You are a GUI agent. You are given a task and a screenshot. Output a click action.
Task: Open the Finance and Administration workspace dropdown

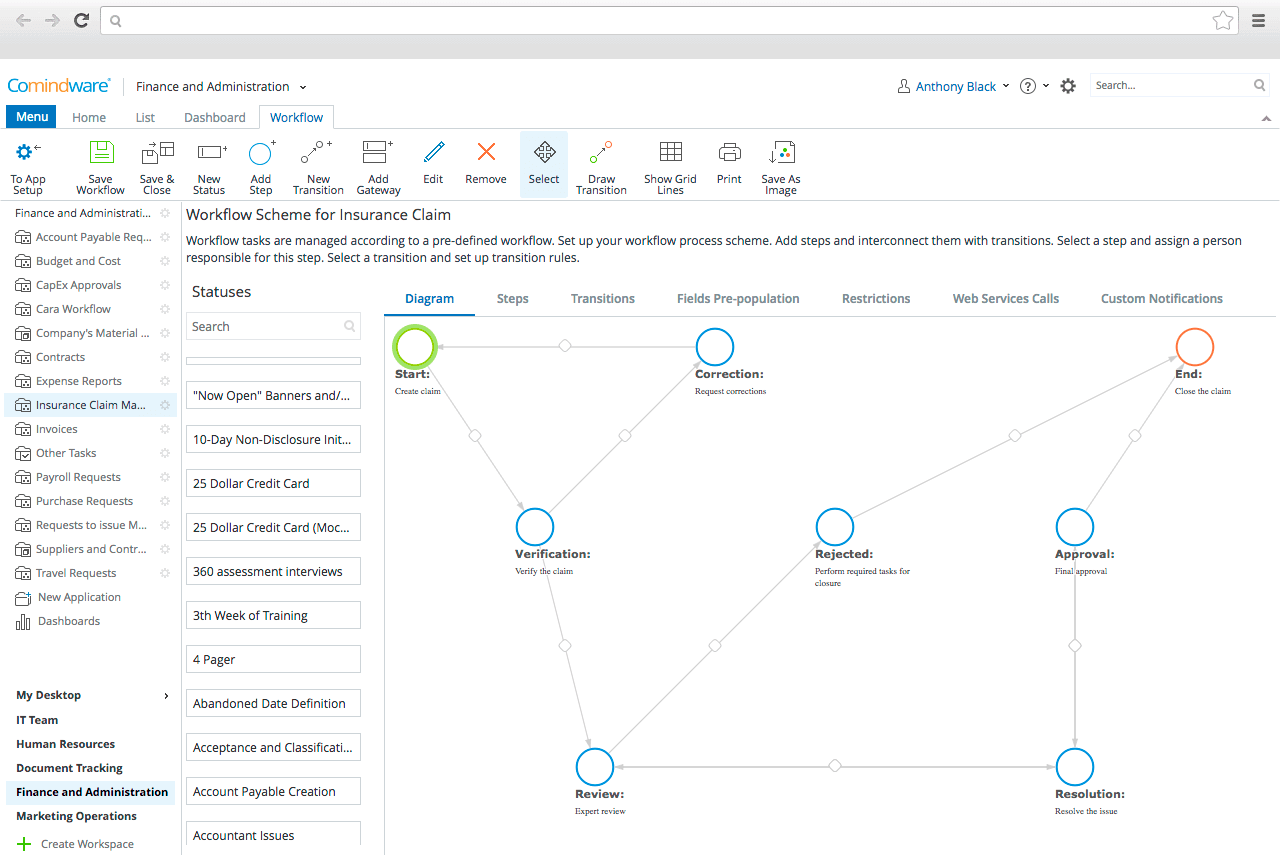[x=220, y=87]
